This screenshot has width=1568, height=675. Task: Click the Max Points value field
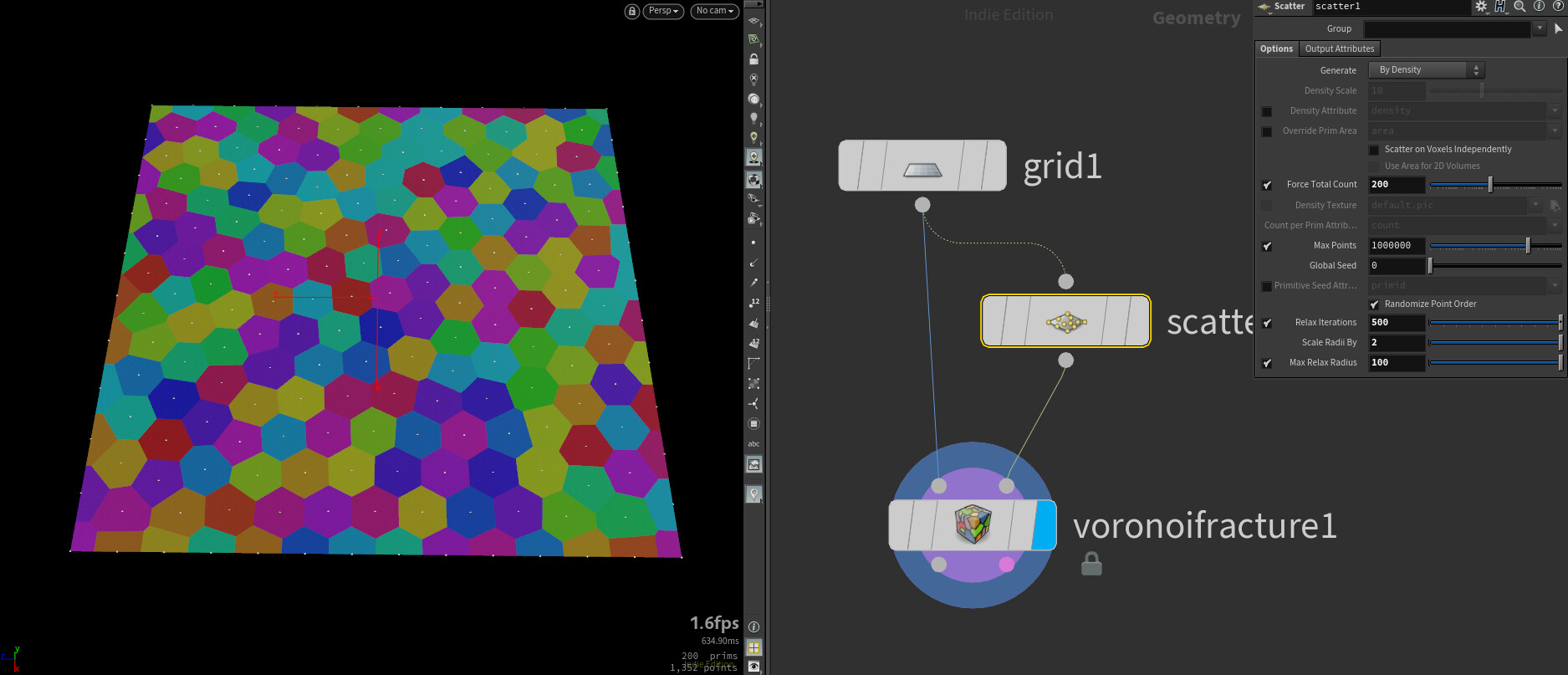coord(1397,246)
